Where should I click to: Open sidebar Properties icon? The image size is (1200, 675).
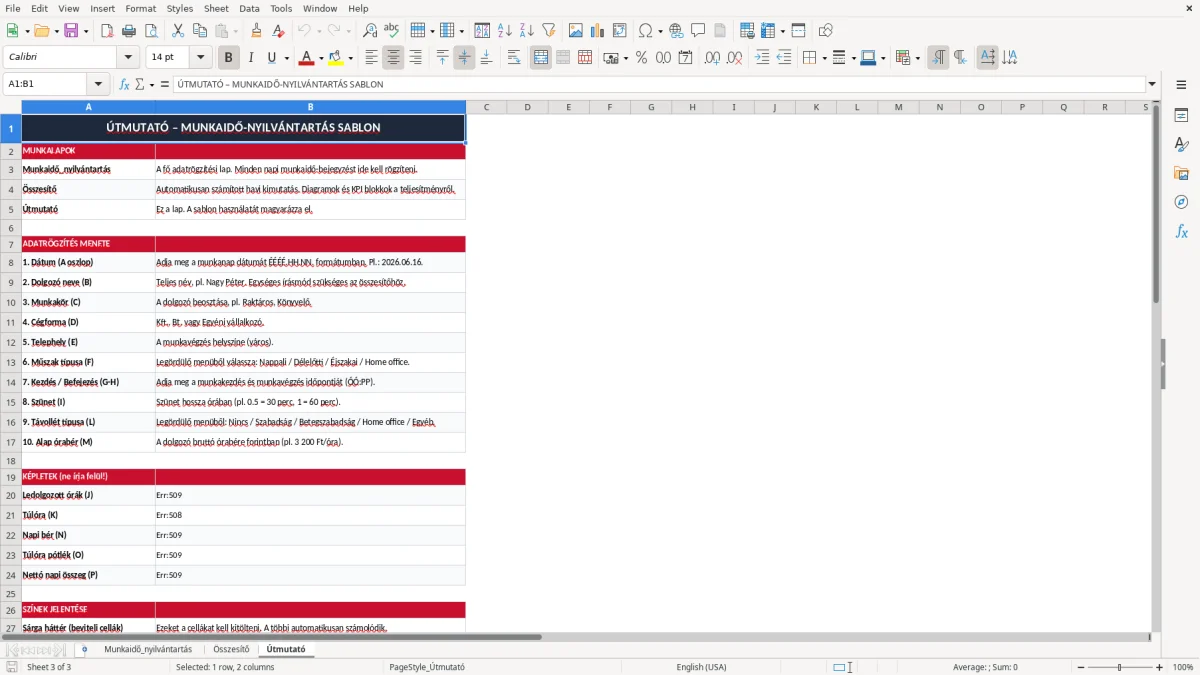1181,116
